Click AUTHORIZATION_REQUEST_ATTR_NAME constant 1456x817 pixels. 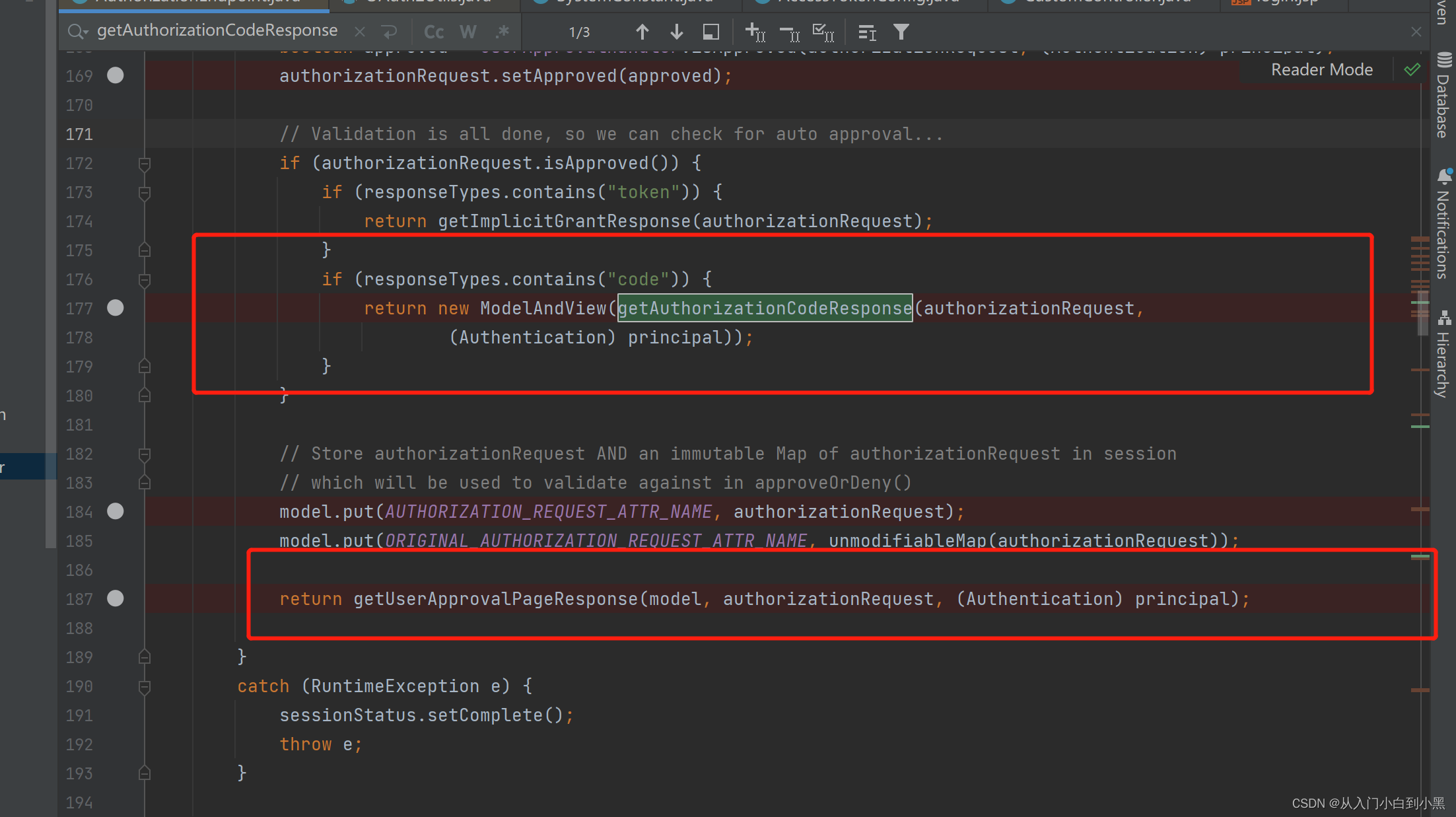tap(549, 512)
